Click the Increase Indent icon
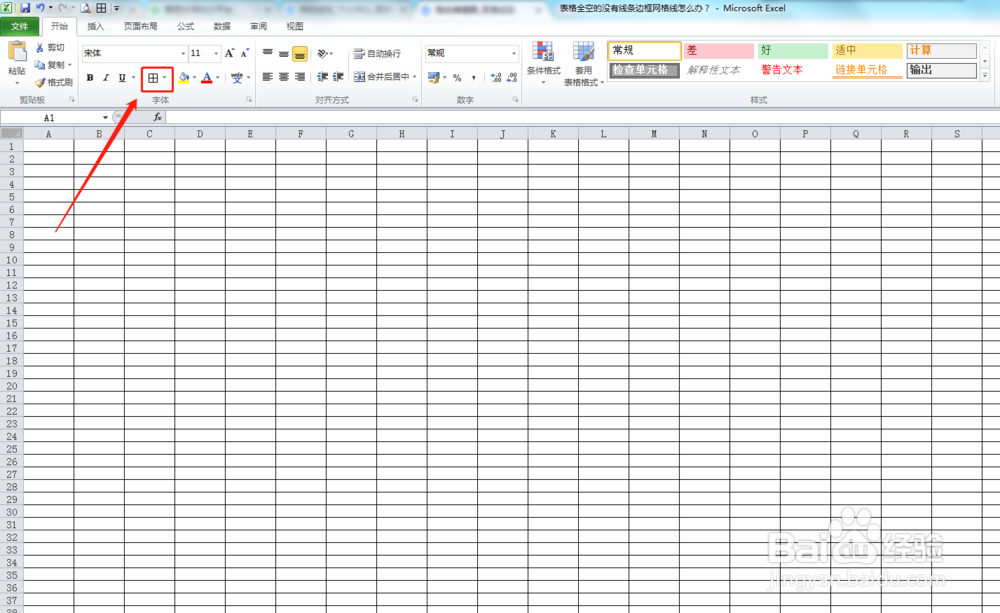 (338, 77)
